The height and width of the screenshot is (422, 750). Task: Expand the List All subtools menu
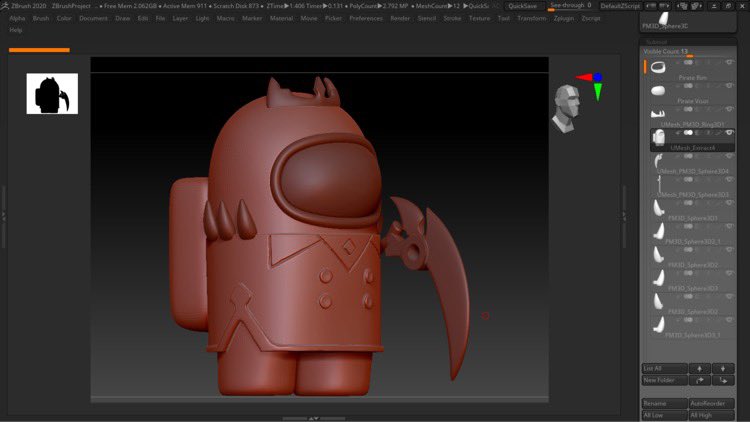(x=663, y=368)
